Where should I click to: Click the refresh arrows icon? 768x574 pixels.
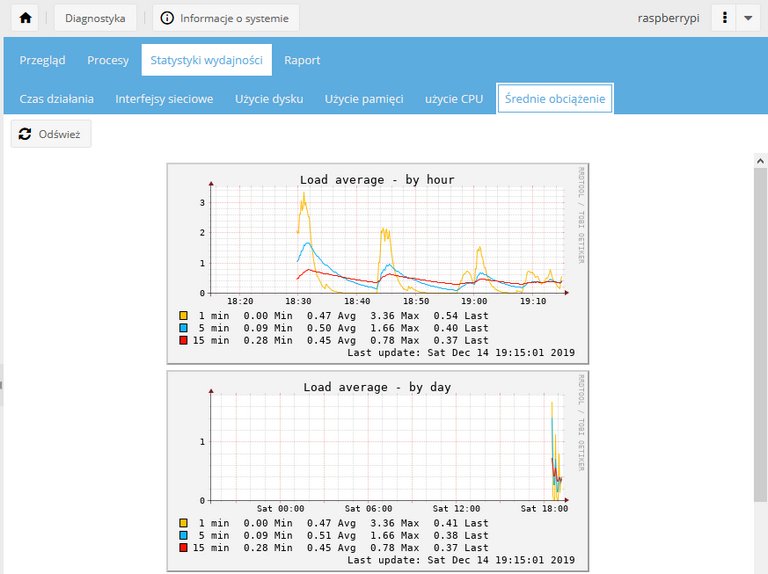[25, 134]
